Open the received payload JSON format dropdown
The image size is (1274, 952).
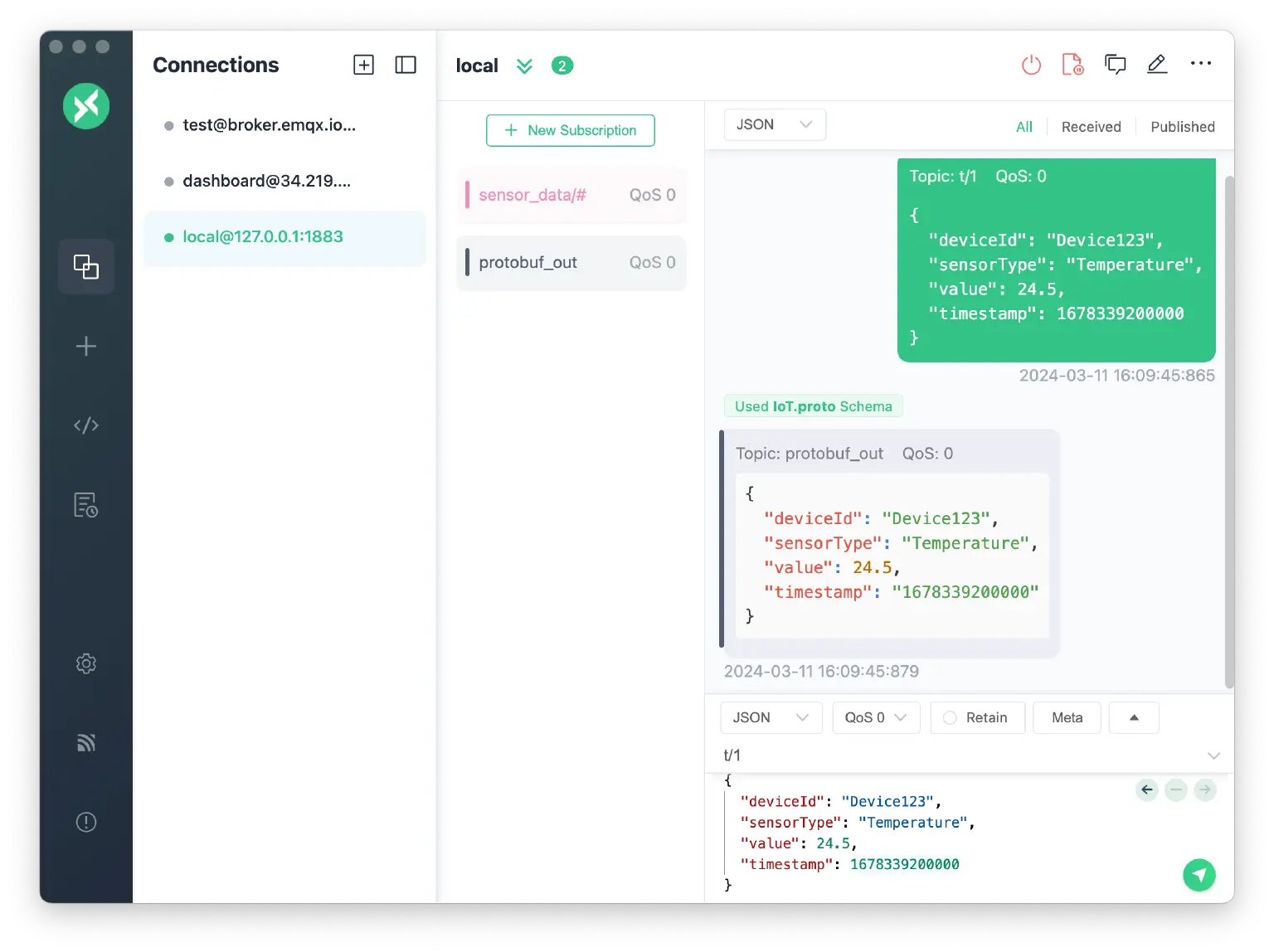point(774,124)
